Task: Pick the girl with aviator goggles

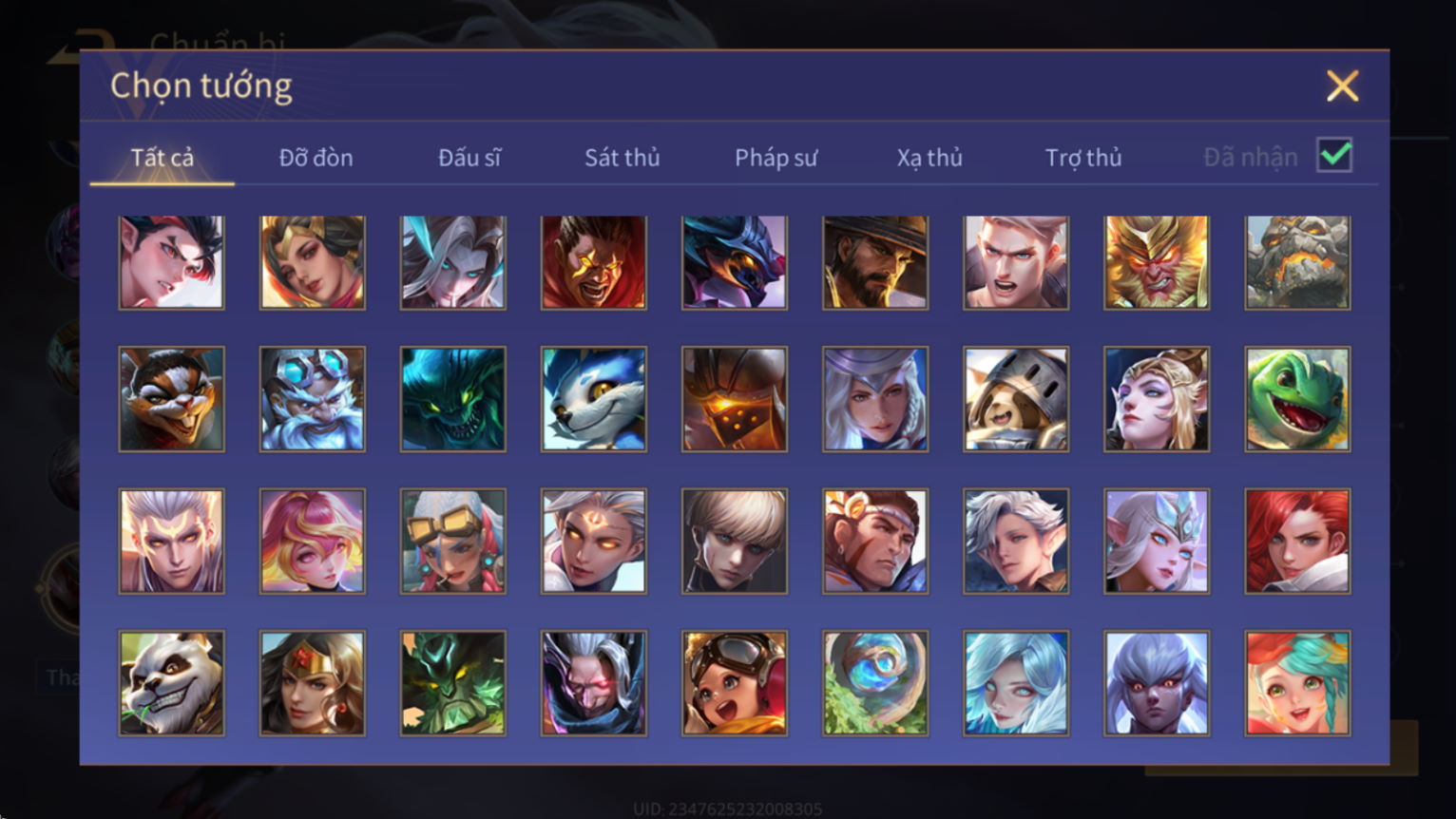Action: click(735, 683)
